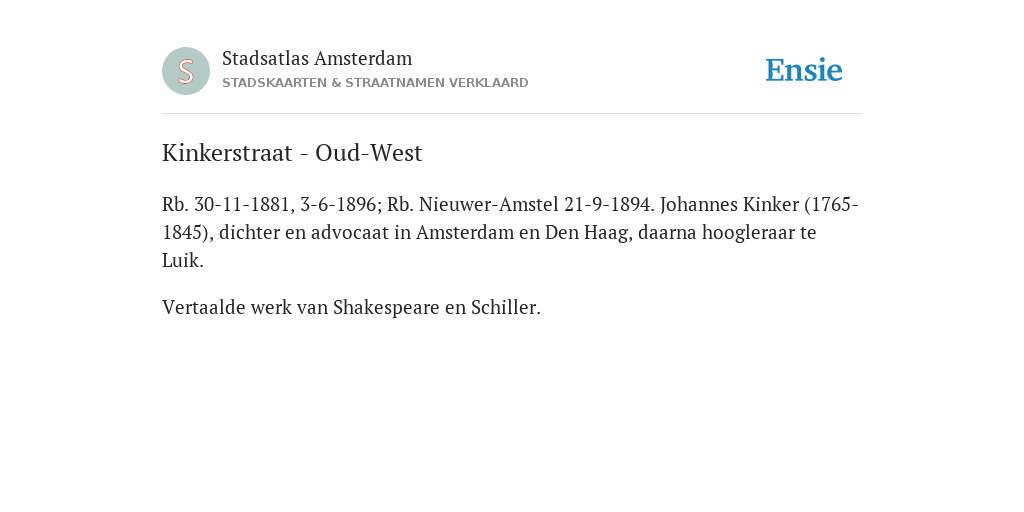Open the Stadsatlas Amsterdam source title

tap(317, 58)
